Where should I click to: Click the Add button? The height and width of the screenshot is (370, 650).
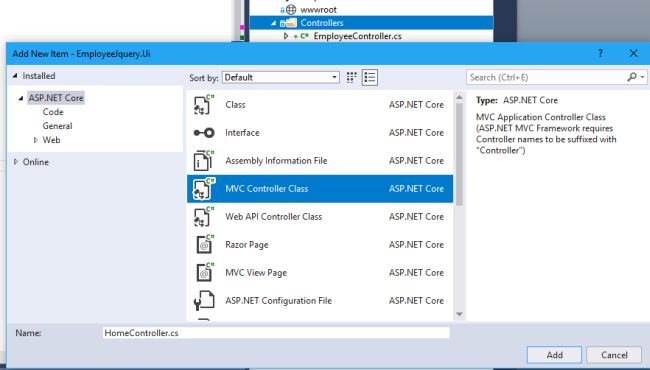[x=554, y=355]
